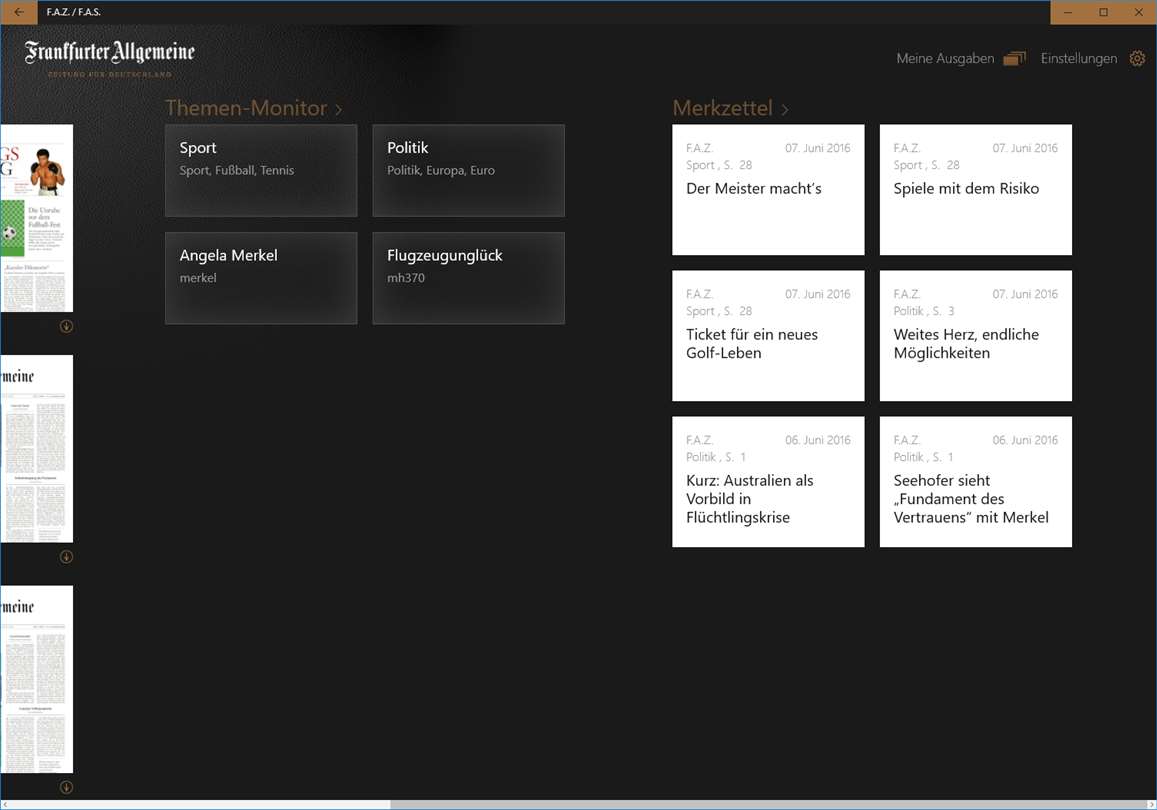
Task: Open the middle newspaper issue thumbnail
Action: coord(37,449)
